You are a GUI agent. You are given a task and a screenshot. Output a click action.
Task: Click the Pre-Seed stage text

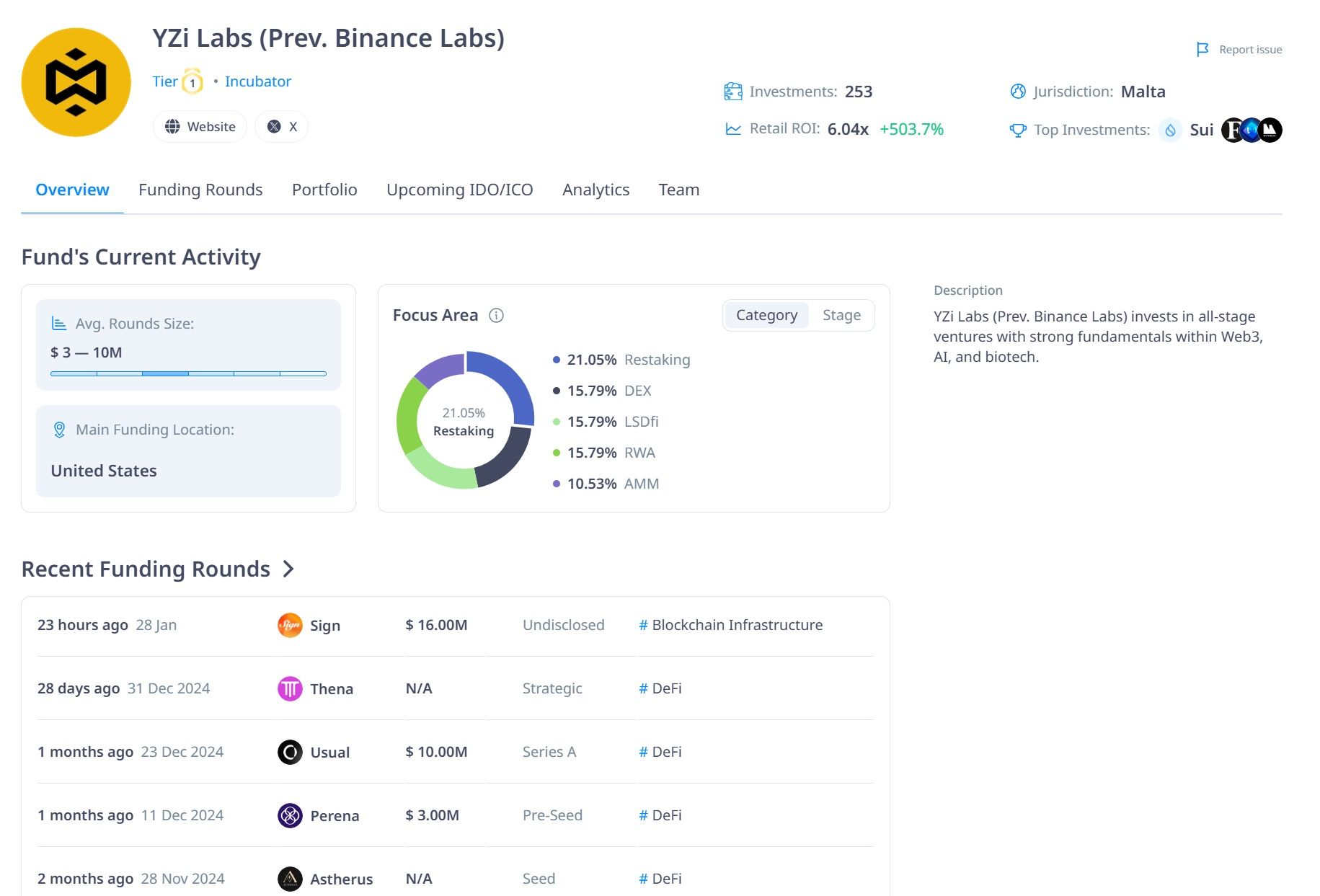click(x=552, y=815)
